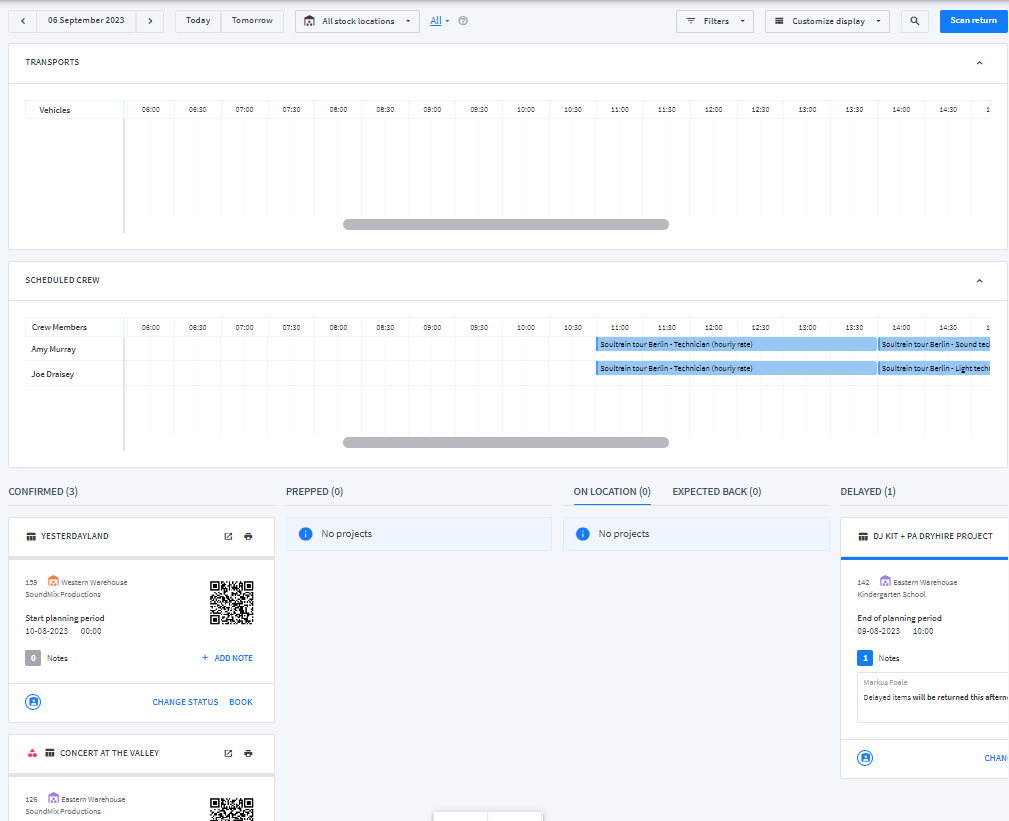The width and height of the screenshot is (1009, 821).
Task: Open the All filter dropdown link
Action: click(x=440, y=21)
